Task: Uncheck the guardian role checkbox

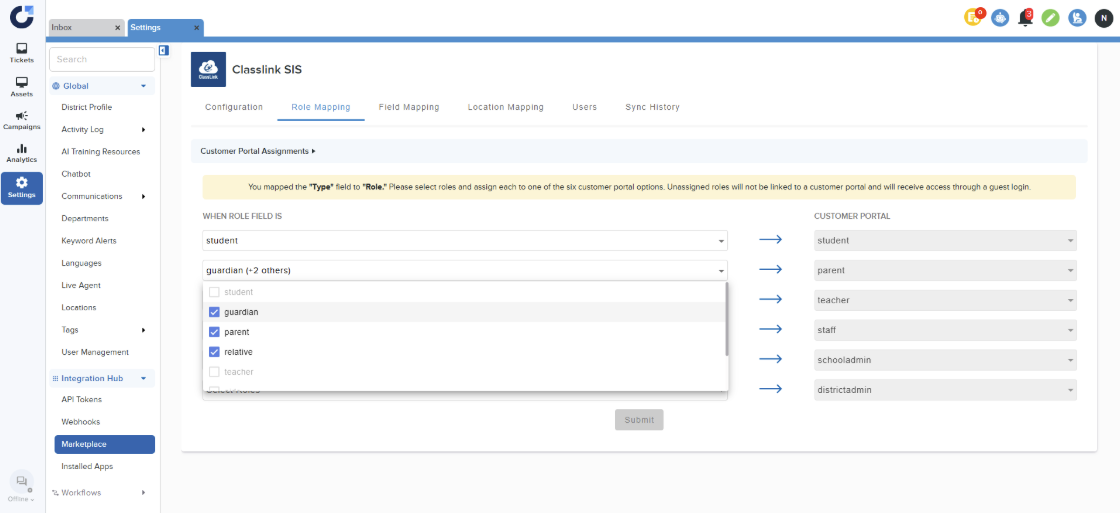Action: tap(214, 312)
